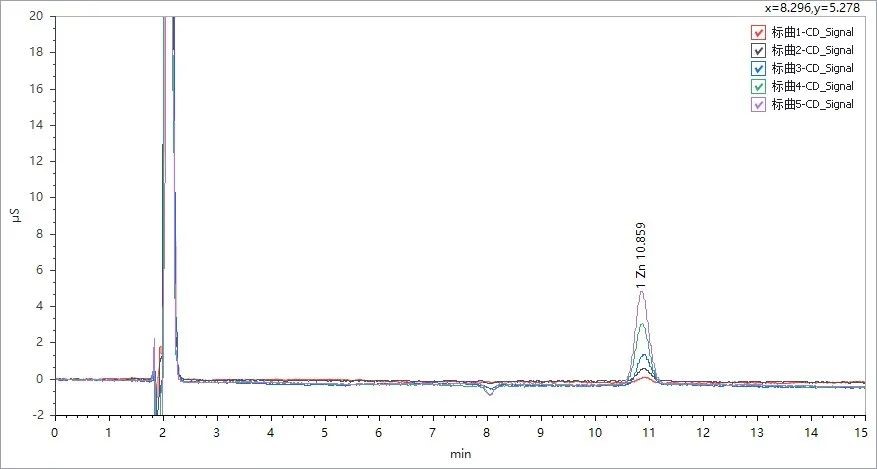
Task: Hide the 标曲3-CD_Signal blue trace checkbox
Action: [x=758, y=68]
